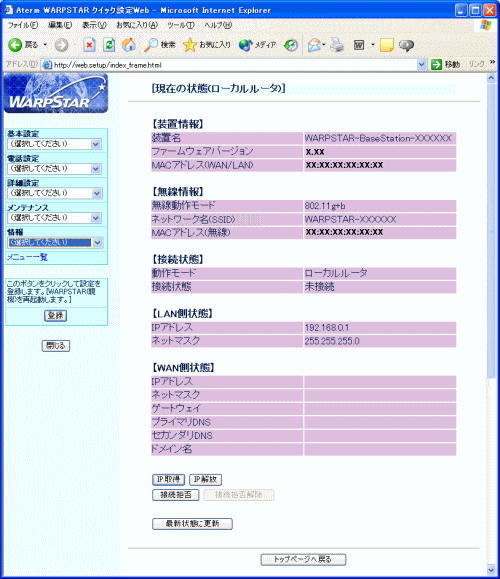
Task: Click the 802.11g+b wireless mode value
Action: click(x=325, y=206)
